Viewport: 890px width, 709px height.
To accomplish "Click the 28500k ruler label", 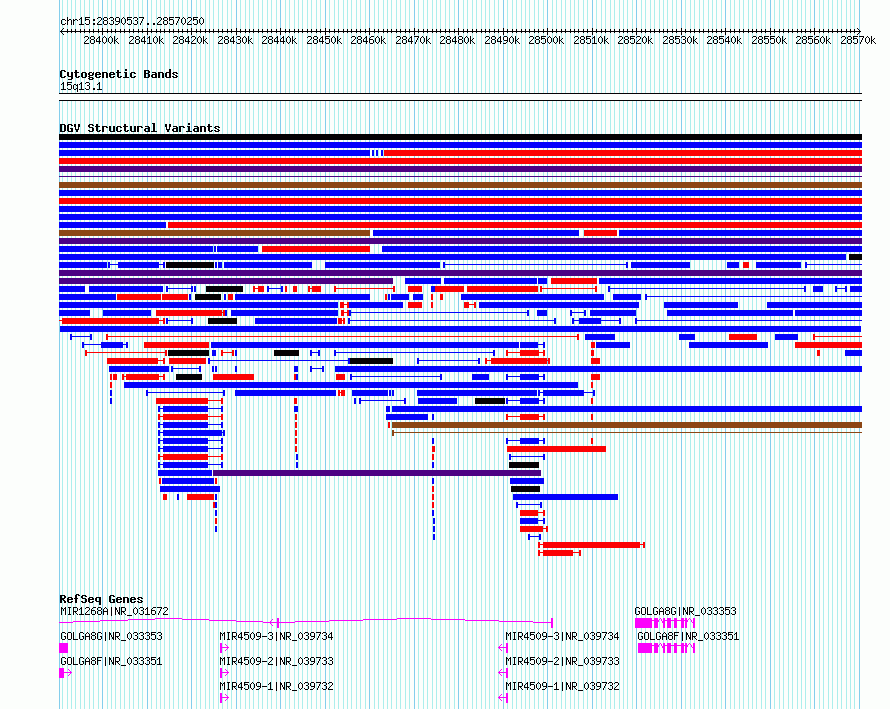I will [547, 40].
